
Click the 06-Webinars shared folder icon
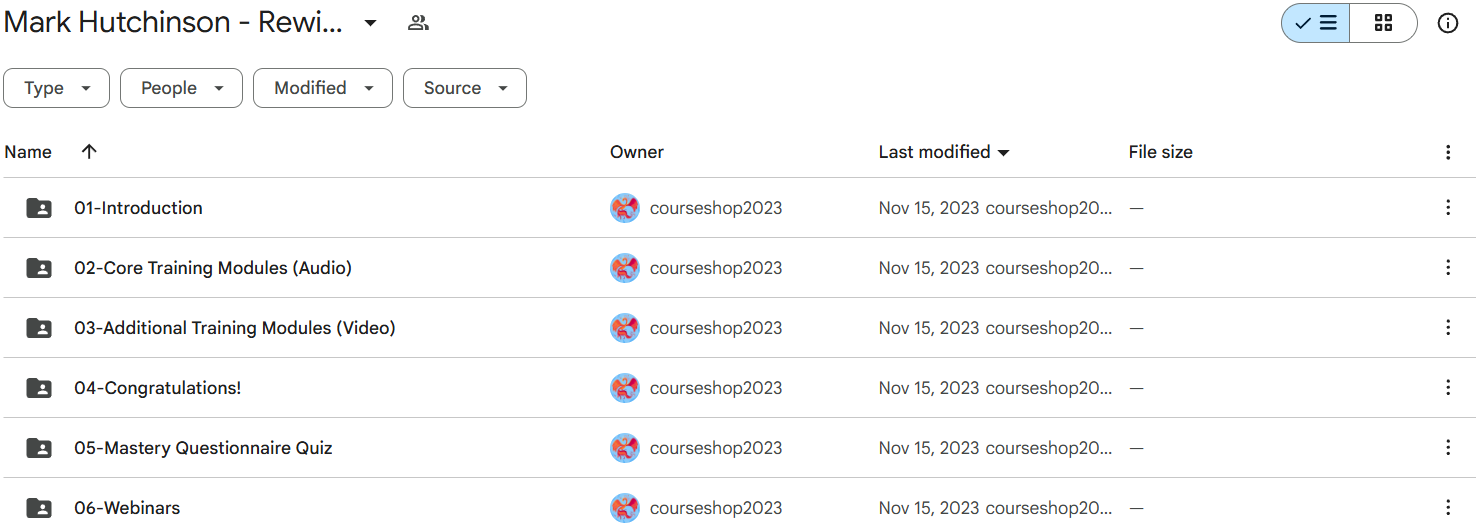[x=39, y=508]
